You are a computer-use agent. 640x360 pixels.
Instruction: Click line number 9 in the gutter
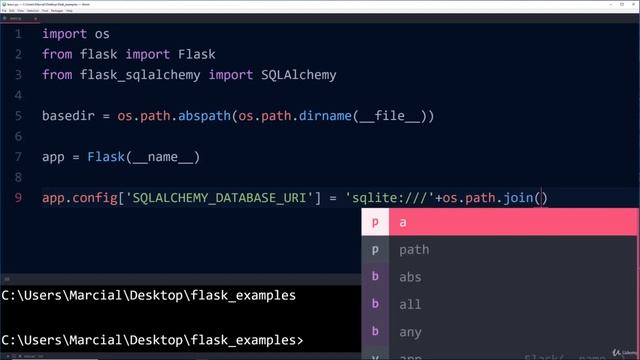coord(18,198)
